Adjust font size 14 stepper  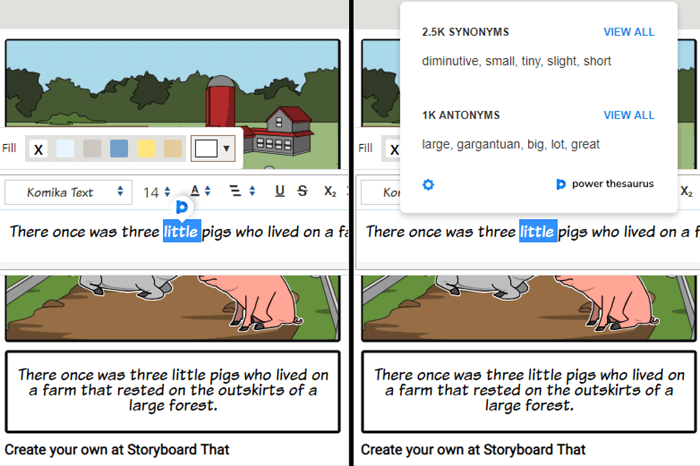[156, 192]
